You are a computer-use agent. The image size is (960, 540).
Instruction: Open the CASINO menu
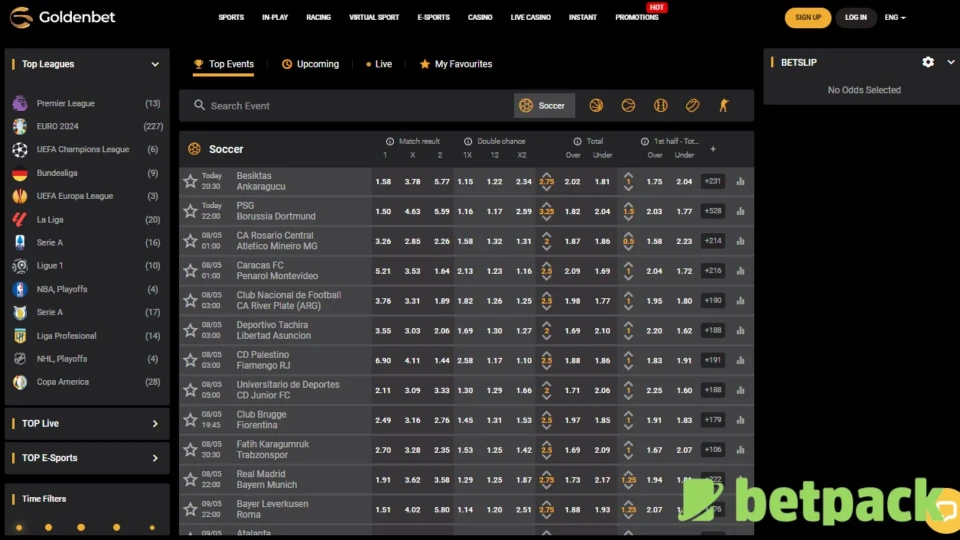pos(480,18)
